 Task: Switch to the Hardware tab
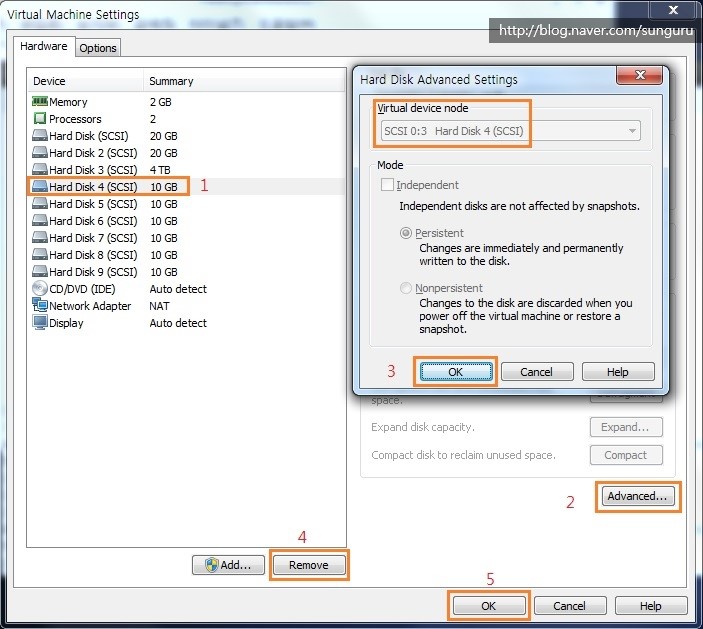[x=44, y=46]
